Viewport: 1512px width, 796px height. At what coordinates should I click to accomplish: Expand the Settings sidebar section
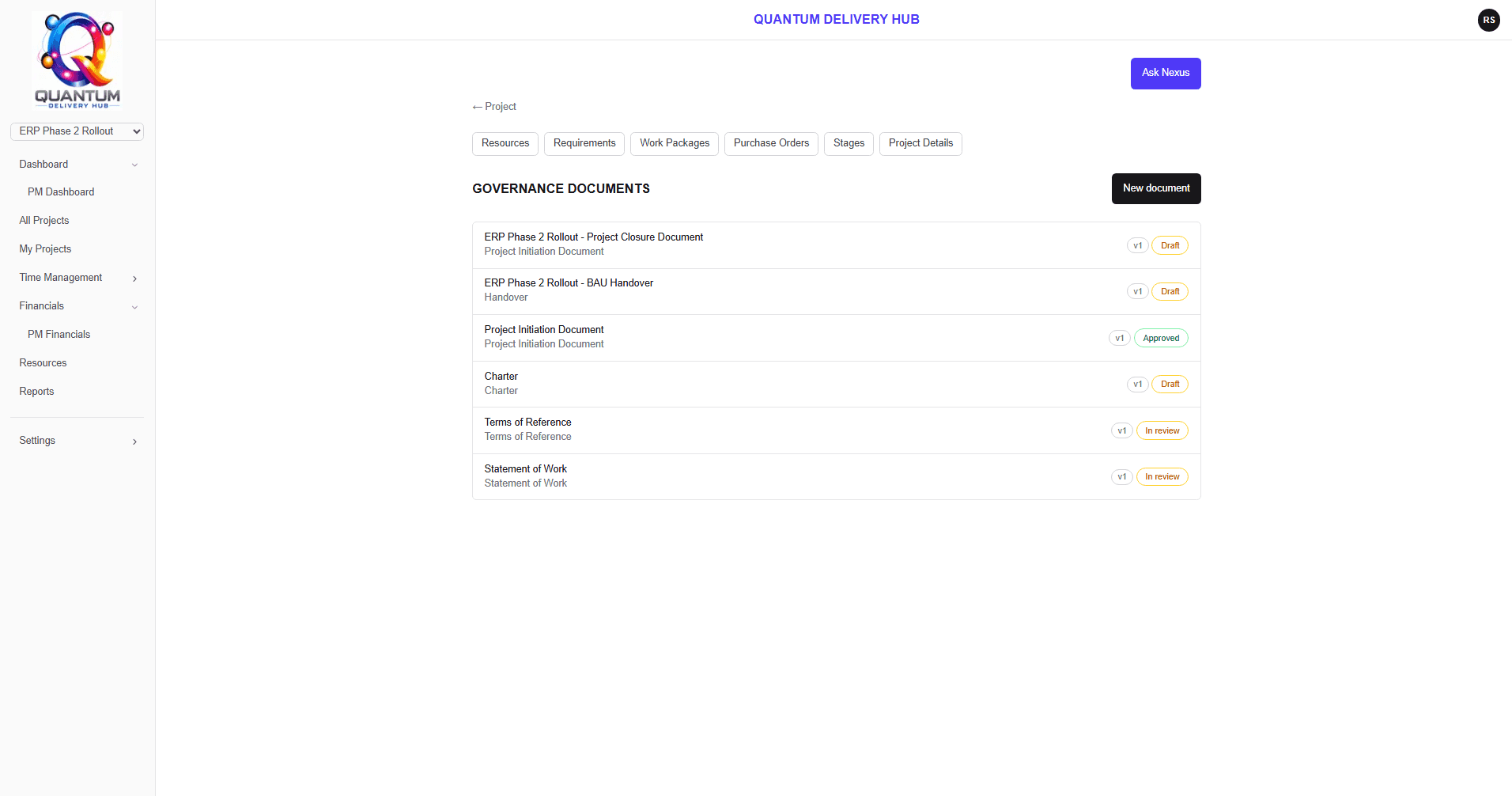pyautogui.click(x=77, y=441)
